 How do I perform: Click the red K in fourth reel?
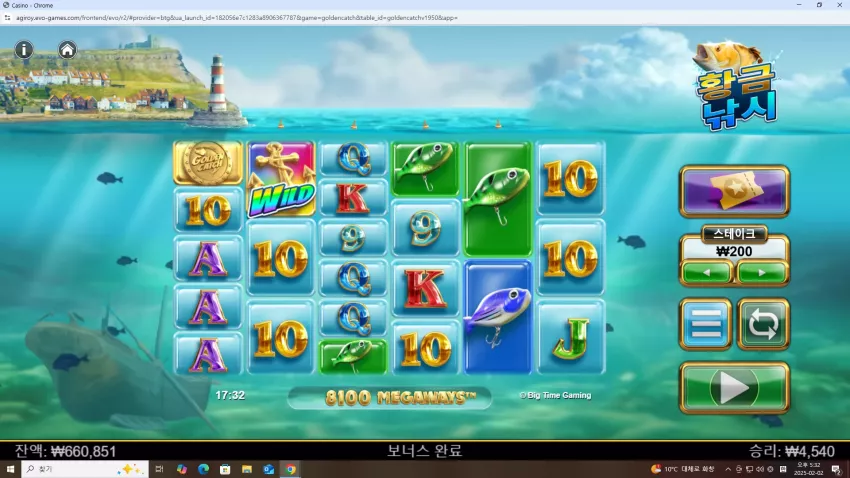click(x=426, y=288)
